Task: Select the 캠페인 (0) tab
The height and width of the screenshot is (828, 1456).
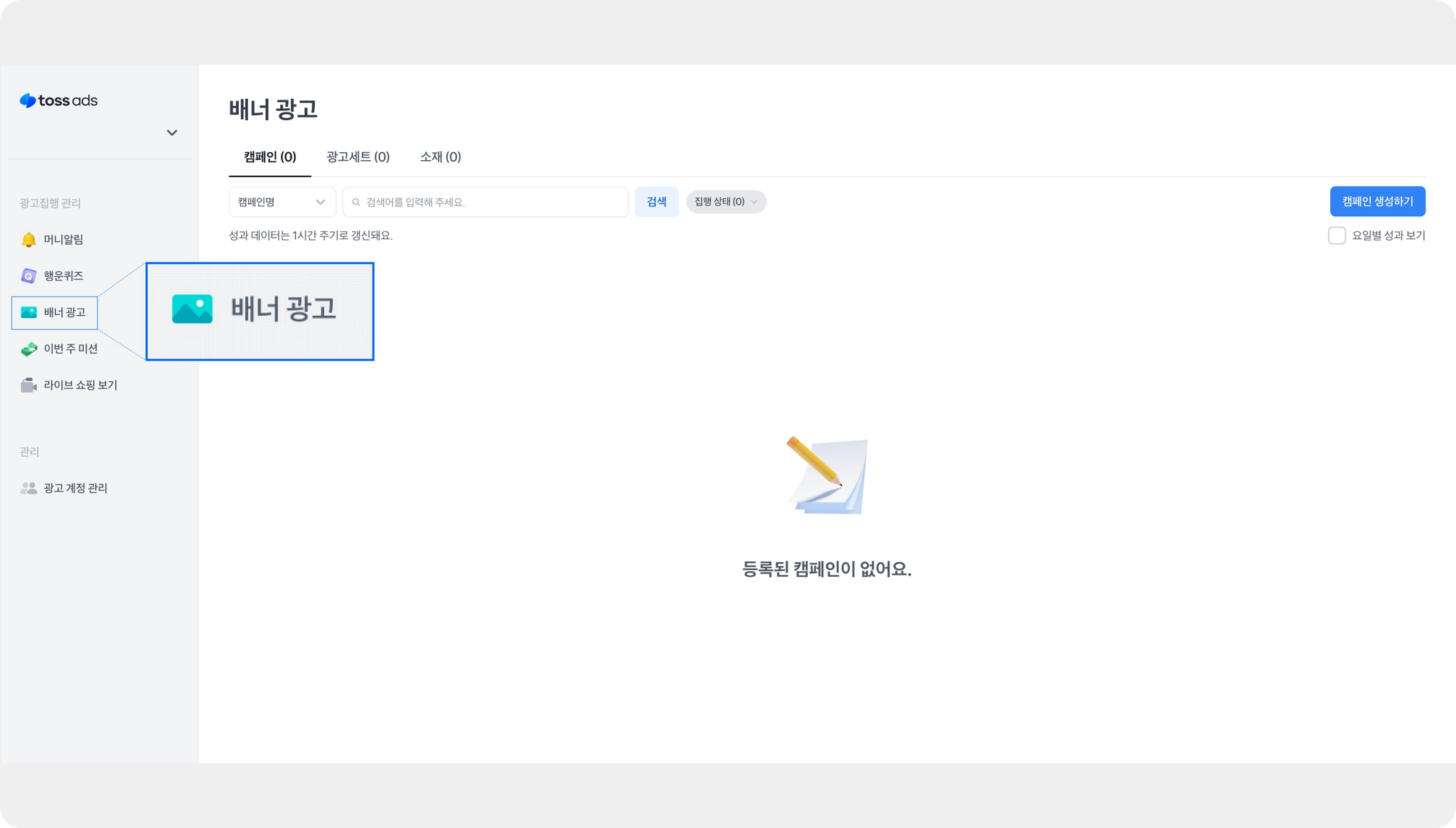Action: pos(269,156)
